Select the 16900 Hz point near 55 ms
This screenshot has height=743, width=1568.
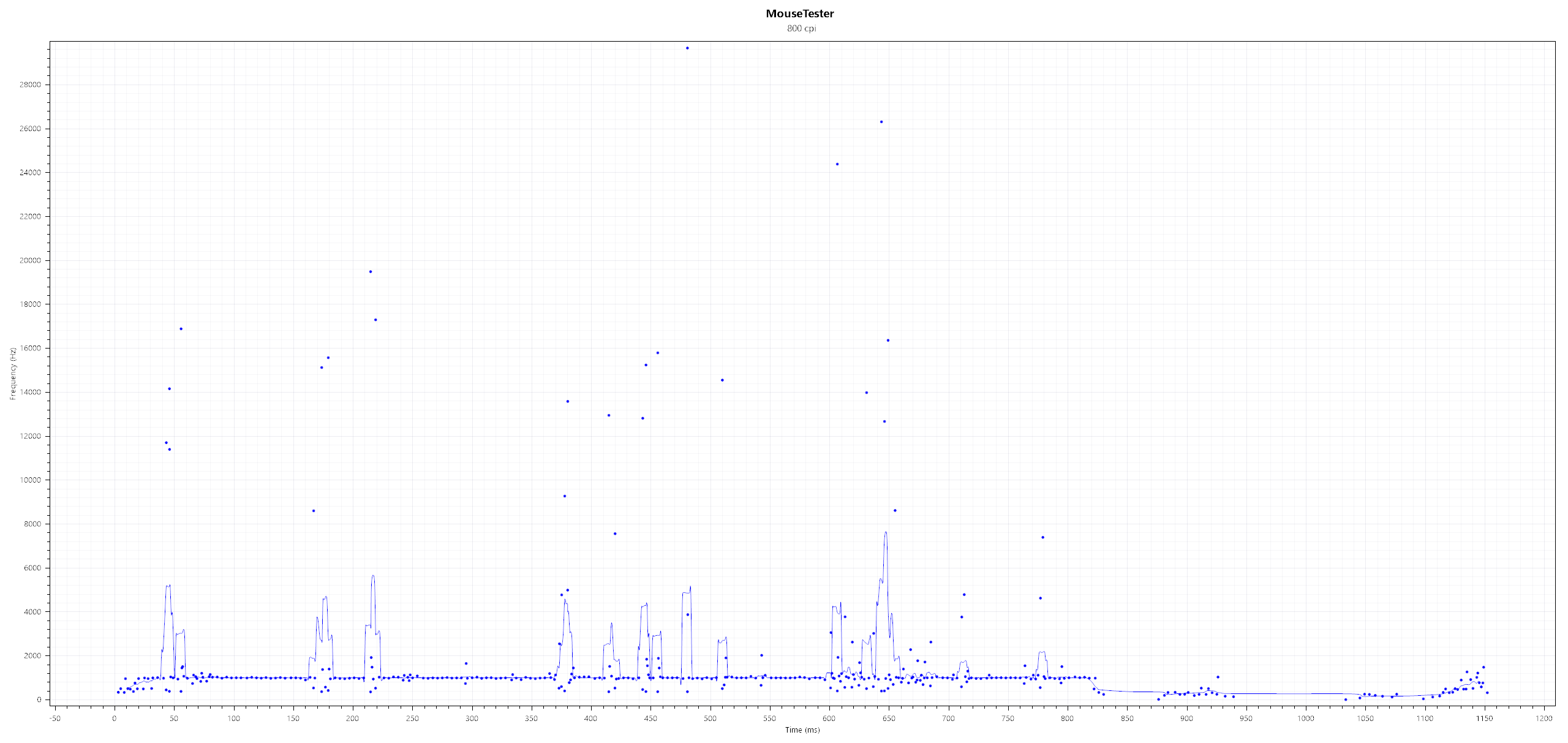pos(181,329)
